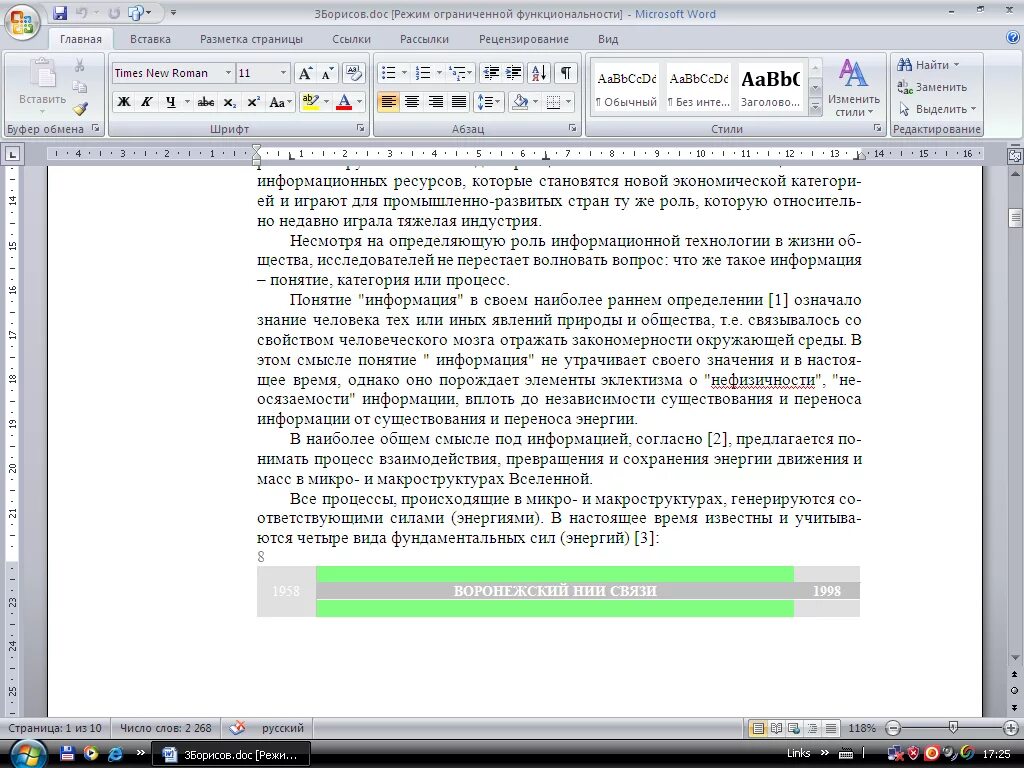The image size is (1024, 768).
Task: Select the Без интервала style
Action: (698, 88)
